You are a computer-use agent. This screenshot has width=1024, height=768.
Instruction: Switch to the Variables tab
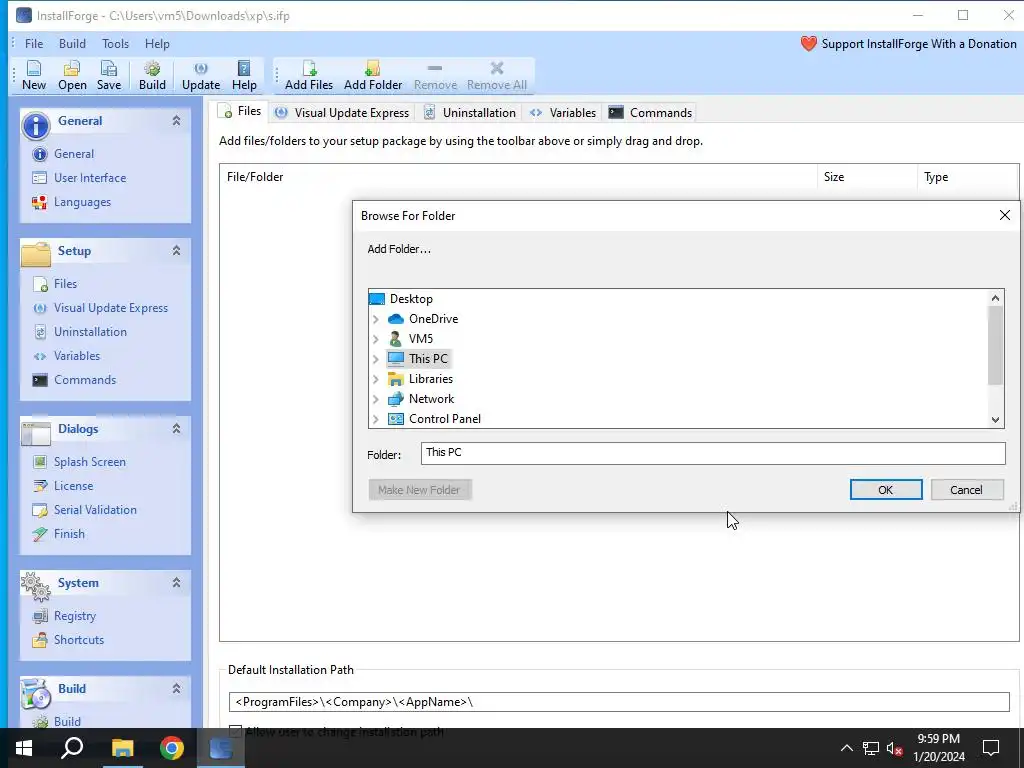tap(563, 113)
